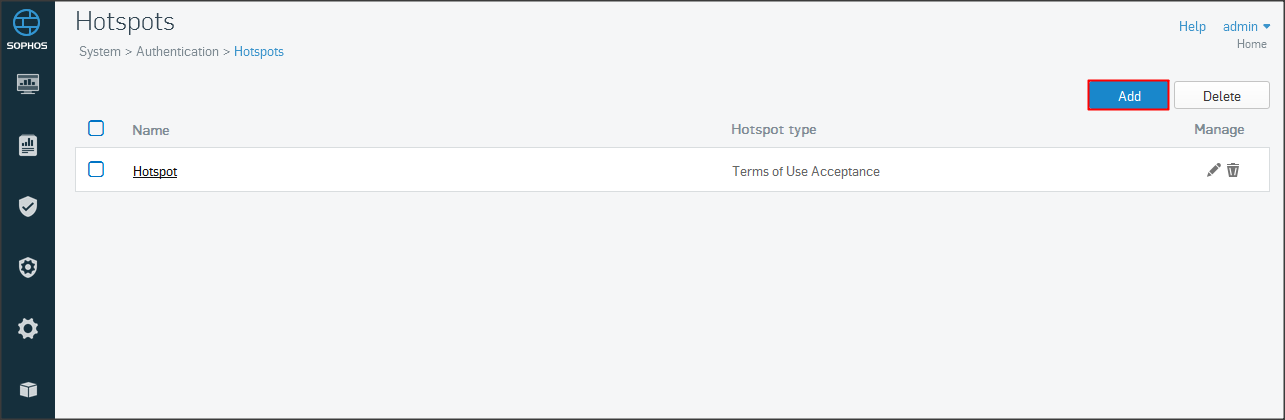The image size is (1285, 420).
Task: Check the box beside the Hotspot row
Action: [96, 169]
